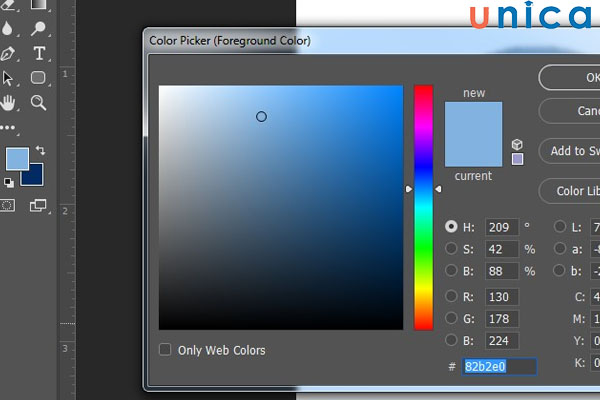
Task: Click inside the color saturation-brightness field
Action: (281, 207)
